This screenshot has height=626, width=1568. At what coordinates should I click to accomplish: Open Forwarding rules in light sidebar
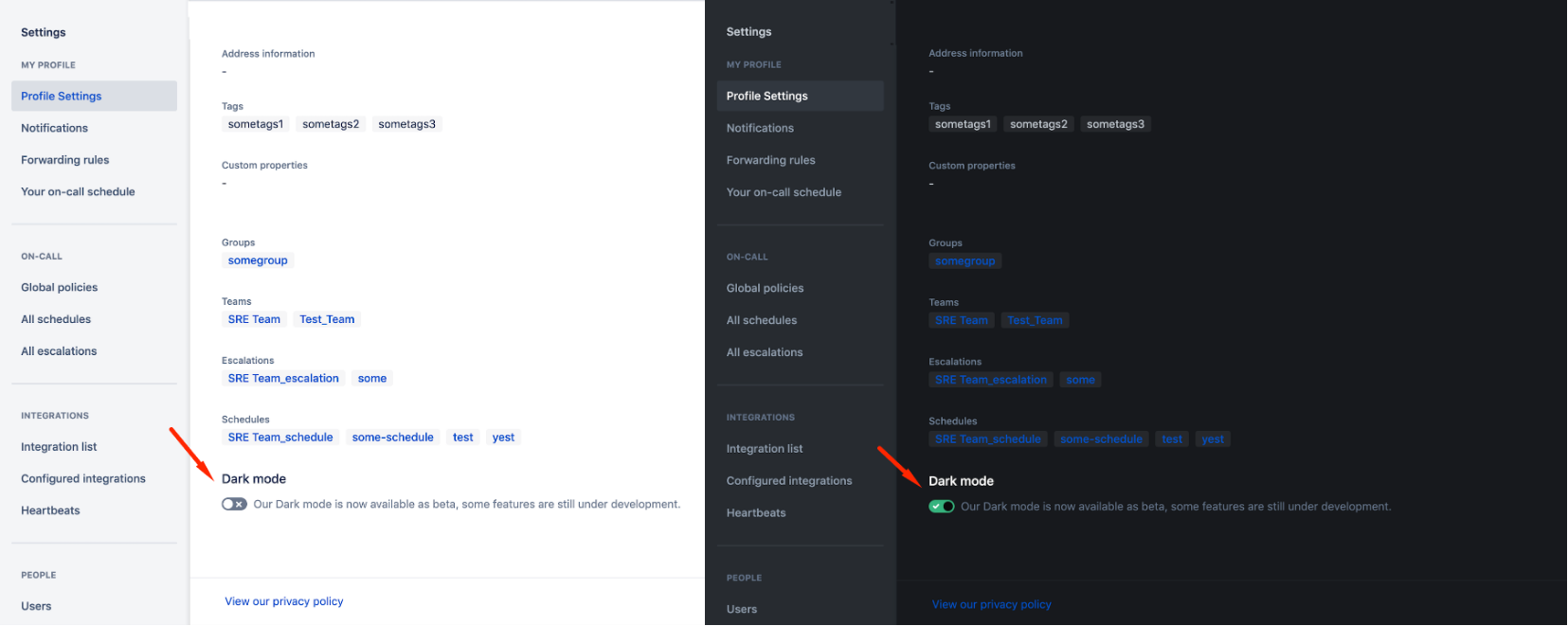coord(64,160)
